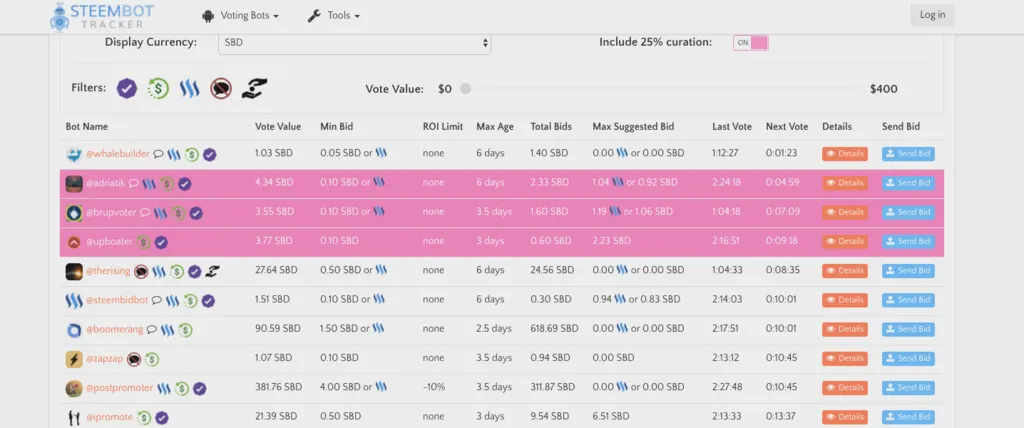This screenshot has width=1024, height=428.
Task: Click the hand donation icon beside @therising
Action: coord(212,271)
